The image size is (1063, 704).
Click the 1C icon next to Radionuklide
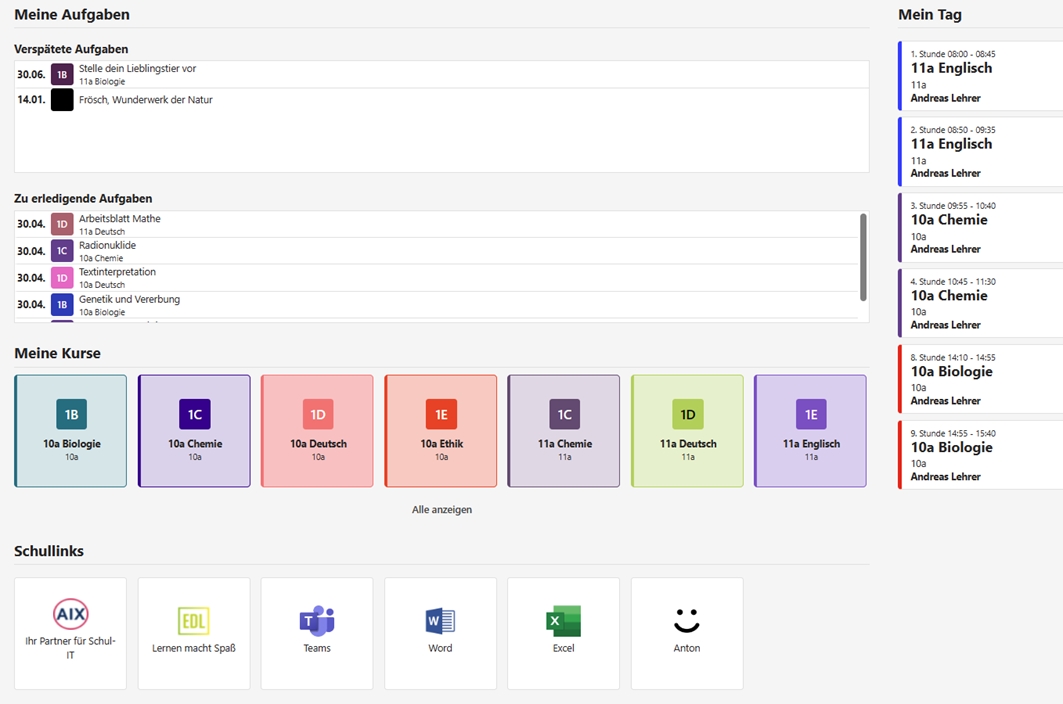click(62, 251)
